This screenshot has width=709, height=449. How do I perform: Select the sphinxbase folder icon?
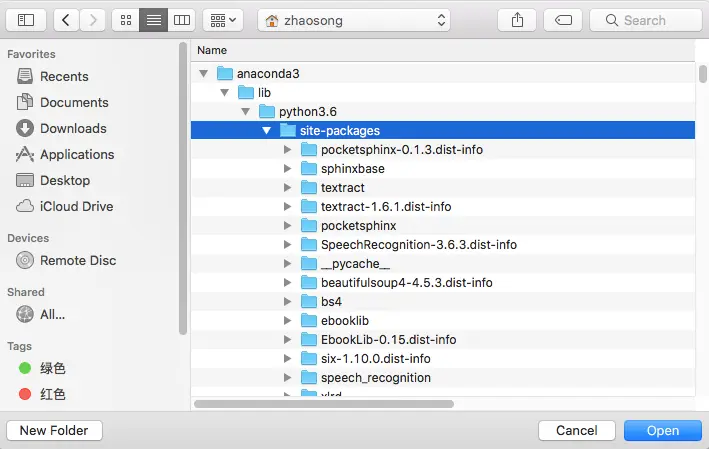point(309,168)
